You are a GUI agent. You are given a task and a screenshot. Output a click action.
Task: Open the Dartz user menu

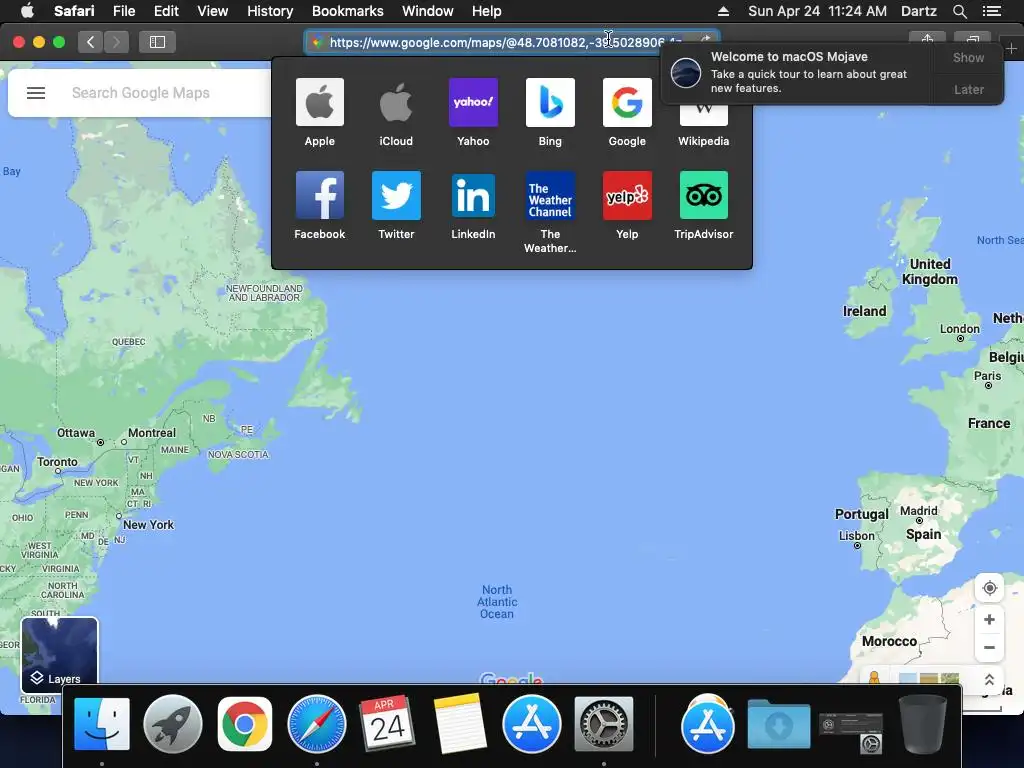919,11
